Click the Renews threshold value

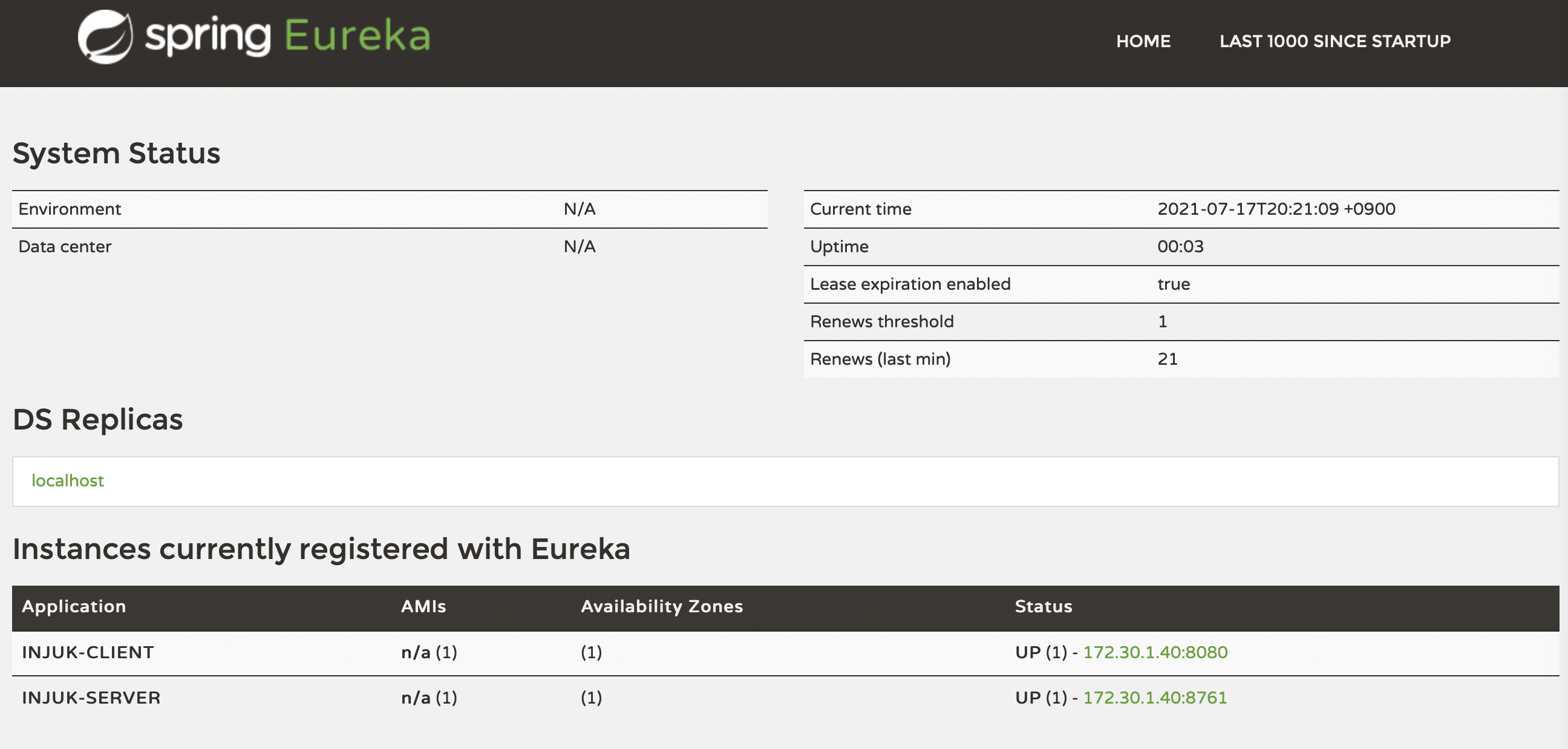[x=1162, y=321]
